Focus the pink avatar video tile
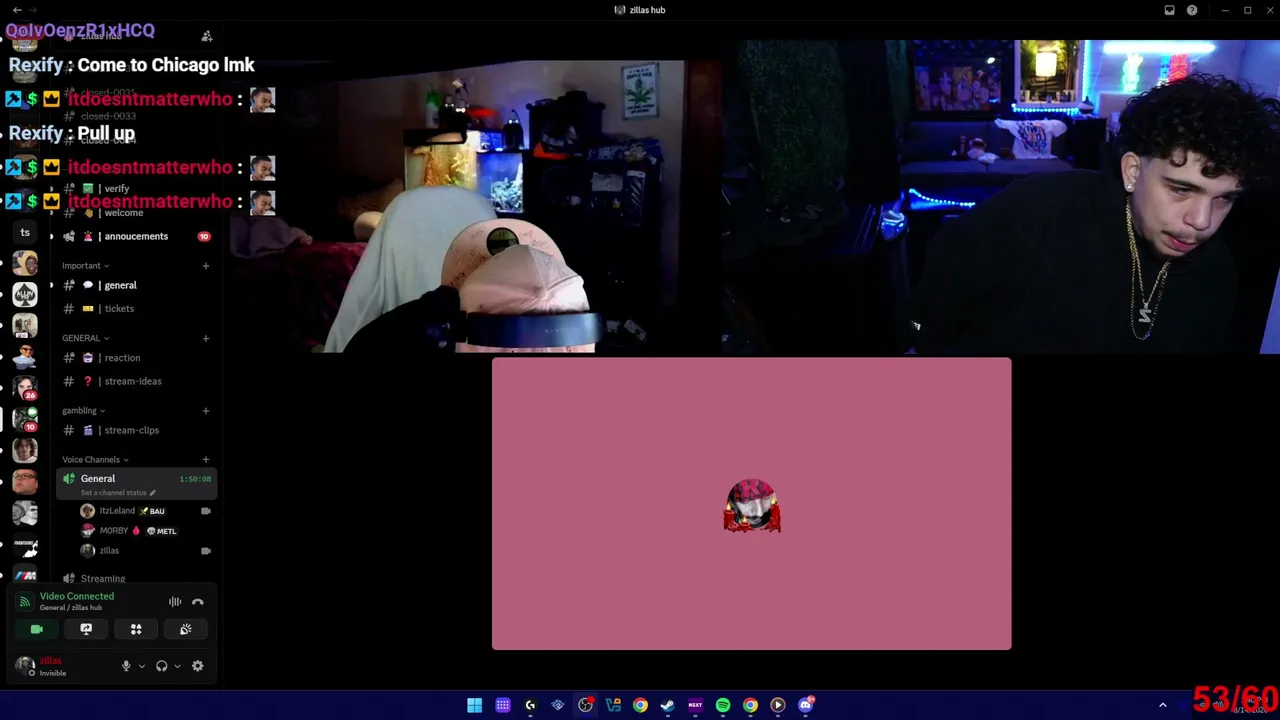1280x720 pixels. tap(751, 504)
